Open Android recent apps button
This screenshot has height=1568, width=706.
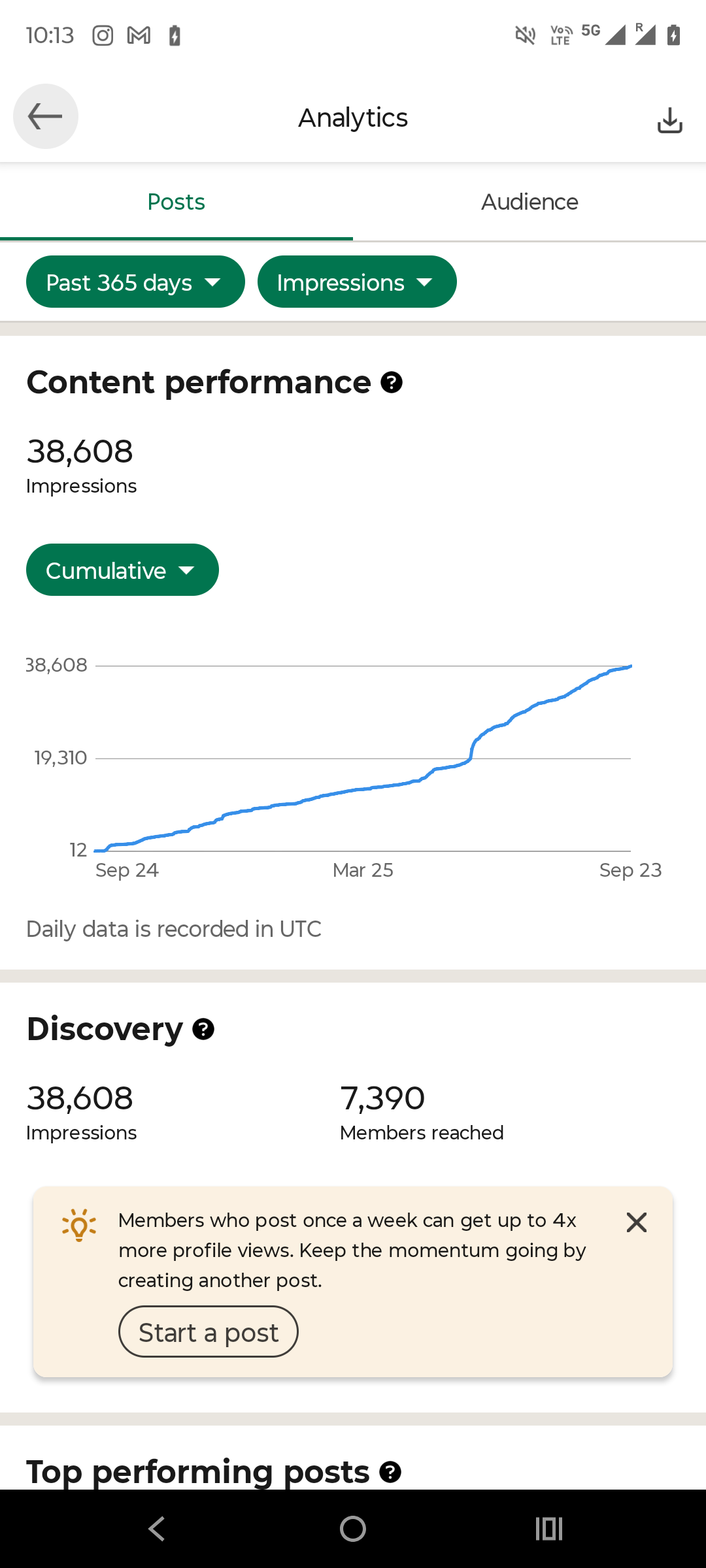click(548, 1529)
